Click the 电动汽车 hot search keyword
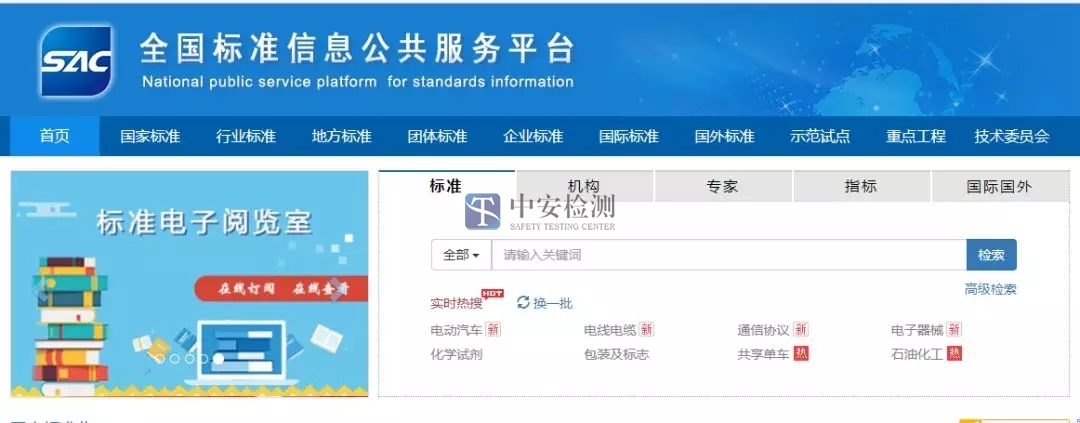Image resolution: width=1080 pixels, height=423 pixels. click(456, 329)
